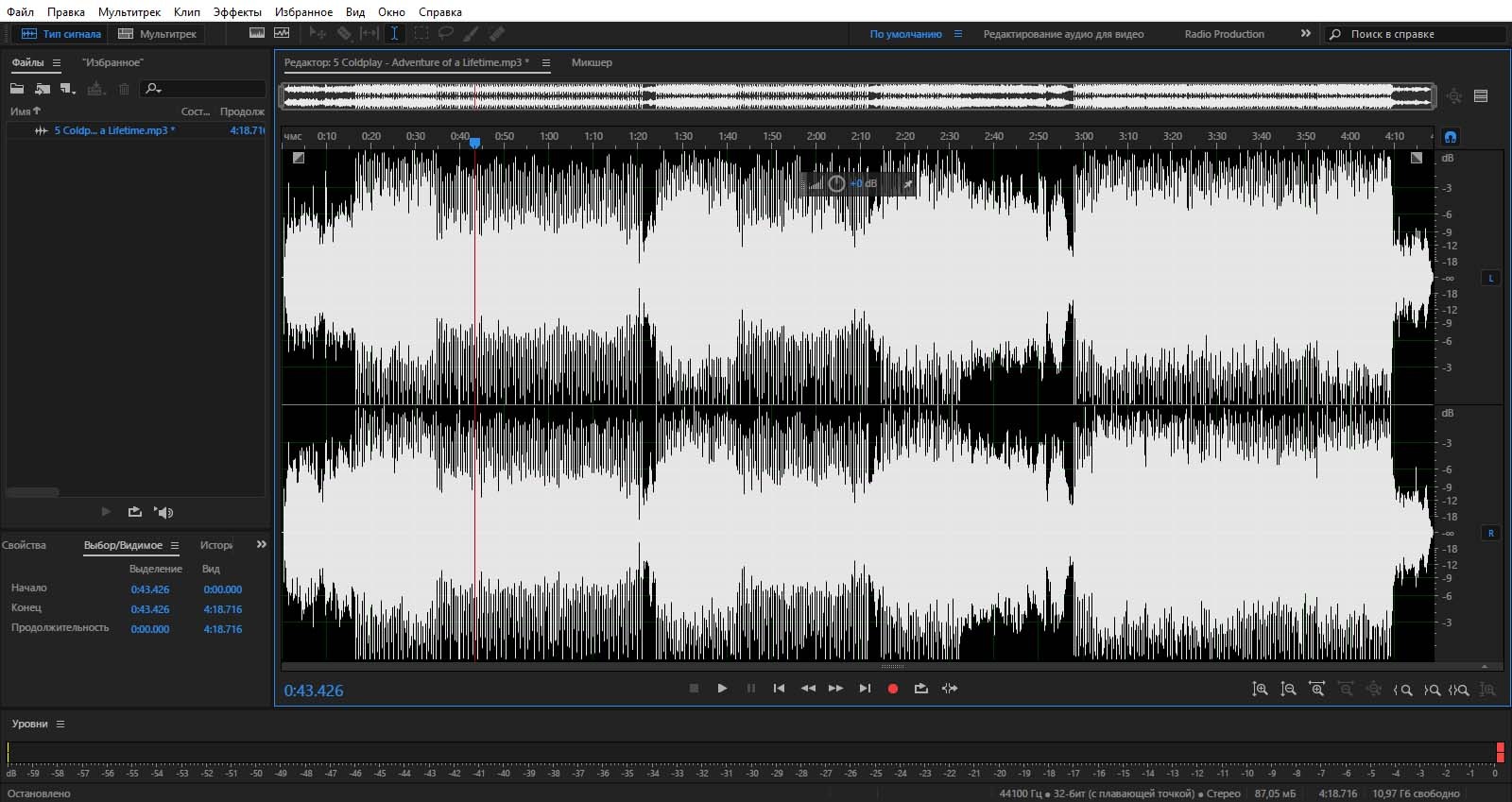Click the trash icon in Файлы panel
The width and height of the screenshot is (1512, 802).
(124, 89)
